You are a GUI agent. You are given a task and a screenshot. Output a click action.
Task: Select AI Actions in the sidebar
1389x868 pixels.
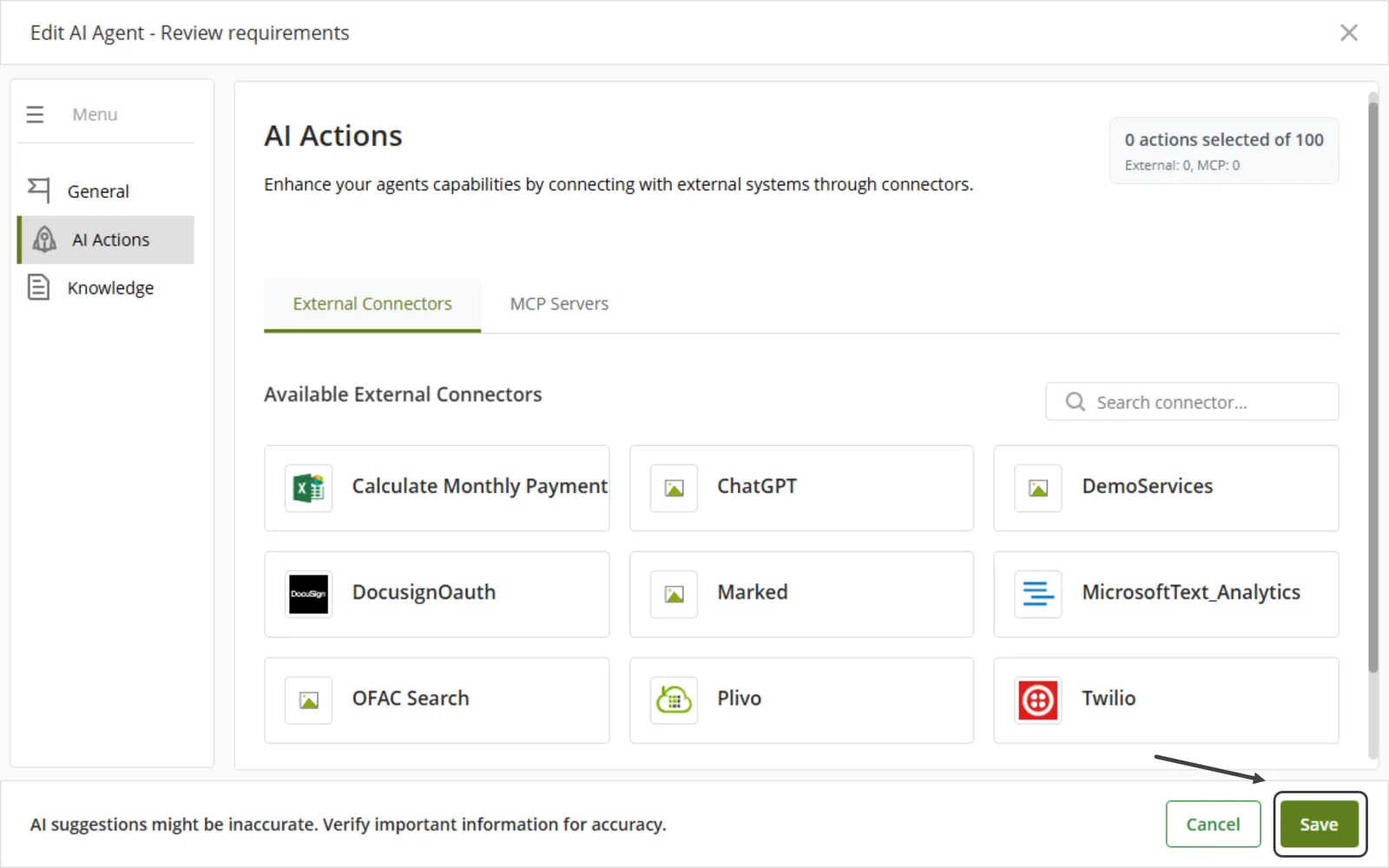106,240
